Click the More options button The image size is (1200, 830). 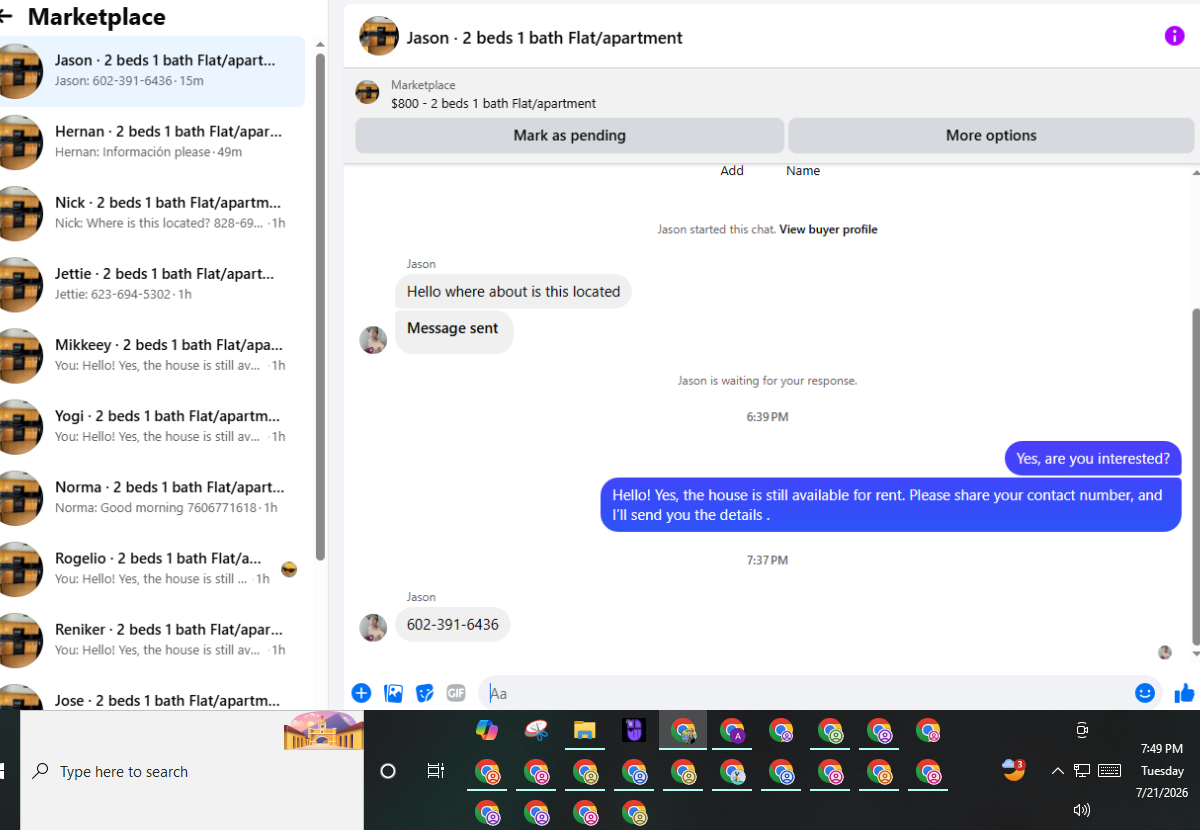click(x=991, y=135)
